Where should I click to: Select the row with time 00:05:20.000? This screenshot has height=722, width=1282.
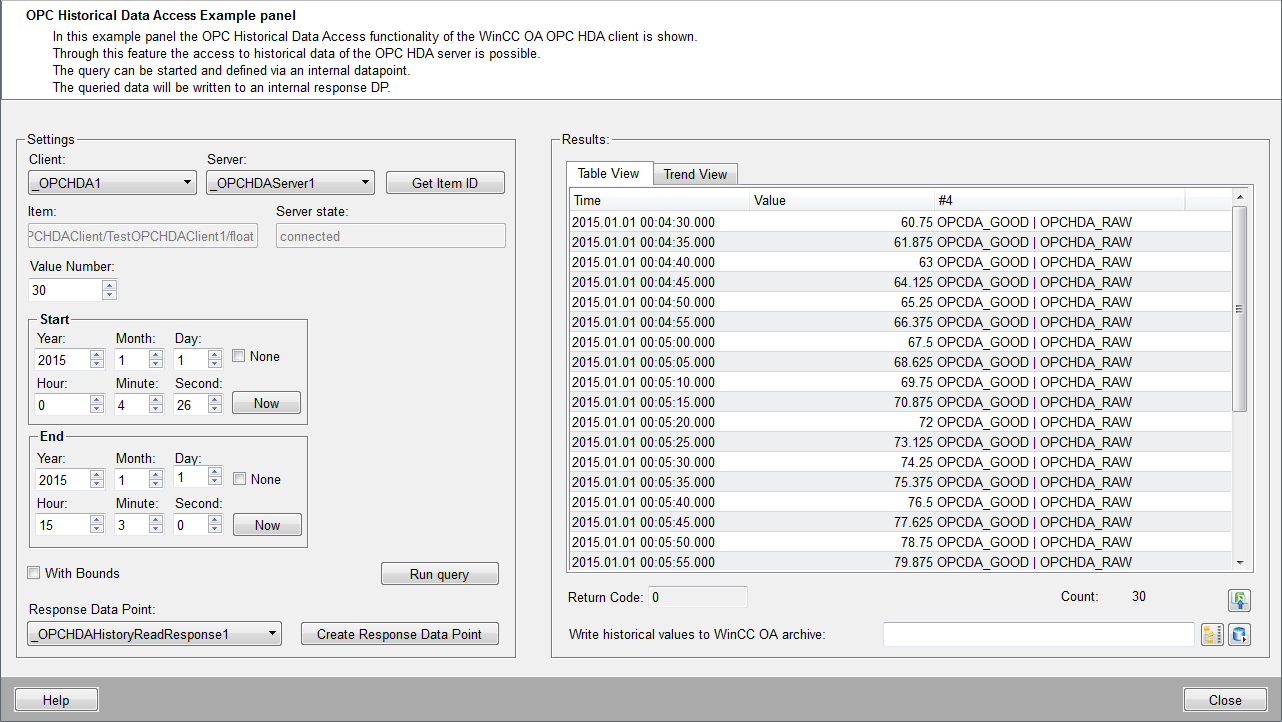click(900, 422)
